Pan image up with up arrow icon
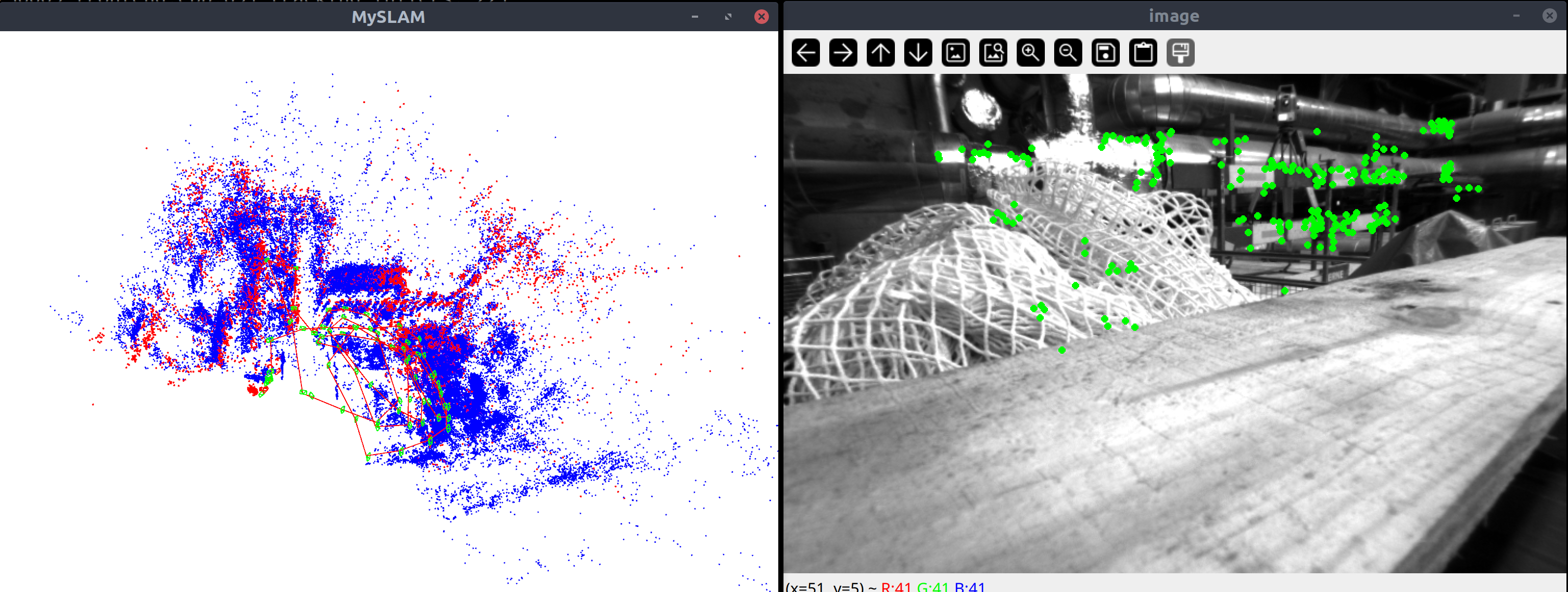Screen dimensions: 1568x592 (880, 53)
